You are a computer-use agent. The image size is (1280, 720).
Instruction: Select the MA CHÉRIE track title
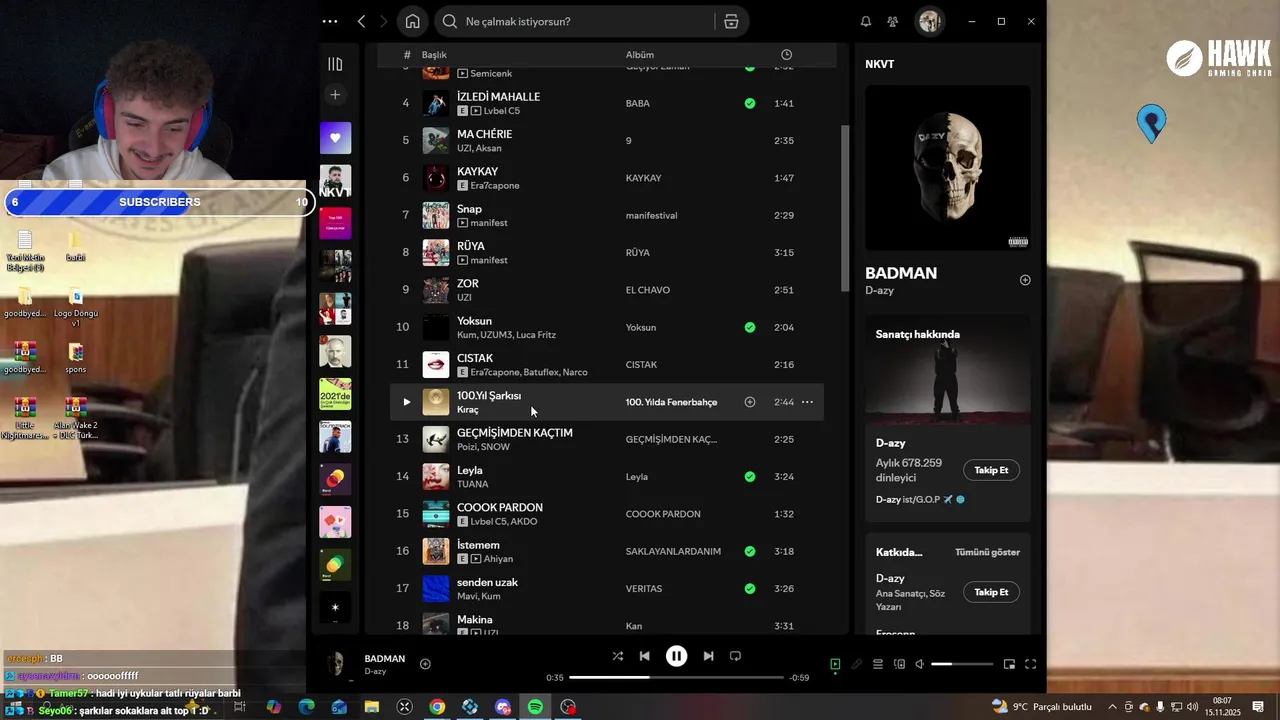click(484, 134)
